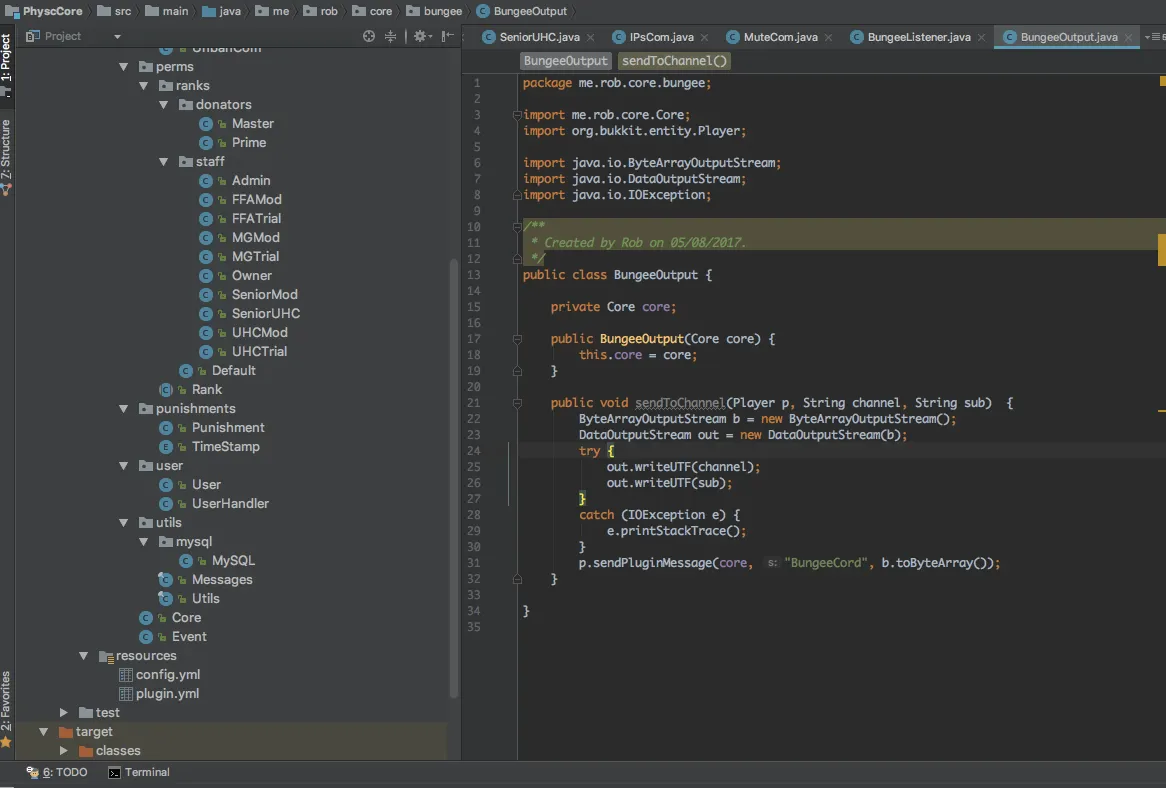Switch to the SeniorUHC.java tab
The height and width of the screenshot is (788, 1166).
538,37
